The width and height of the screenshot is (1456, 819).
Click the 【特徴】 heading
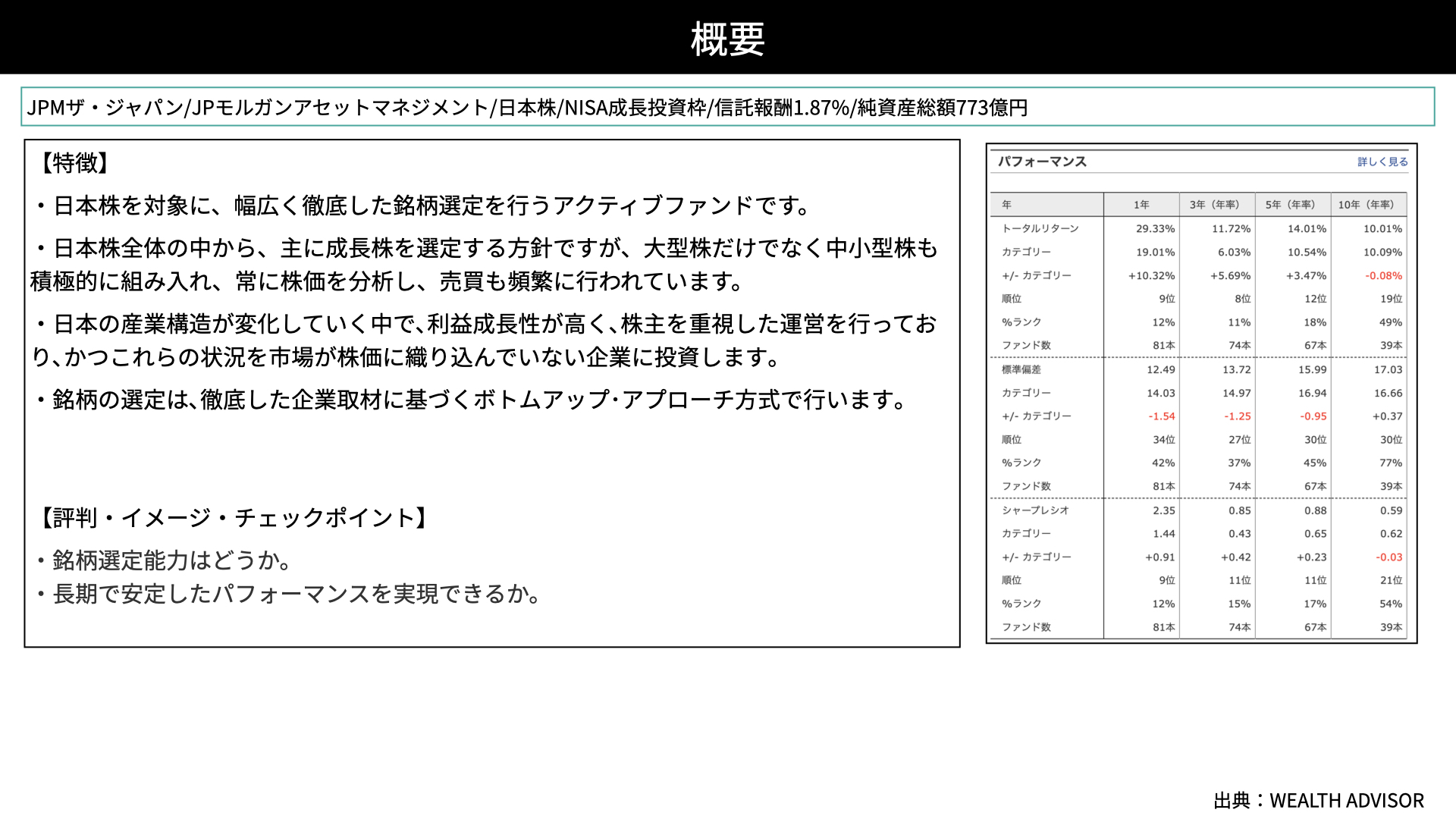(75, 162)
